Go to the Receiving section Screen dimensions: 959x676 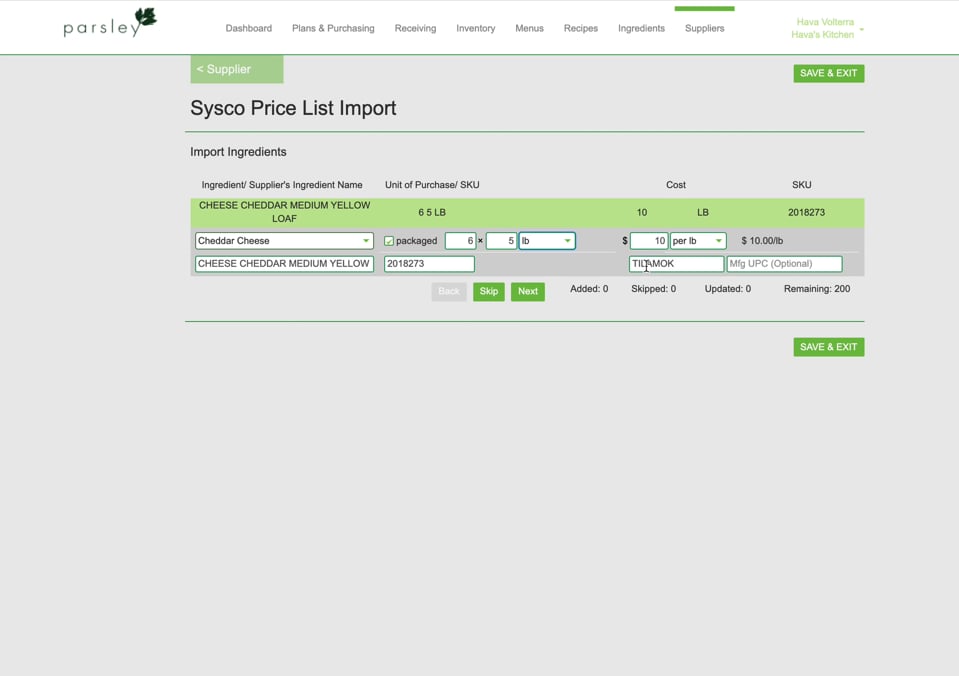tap(415, 28)
